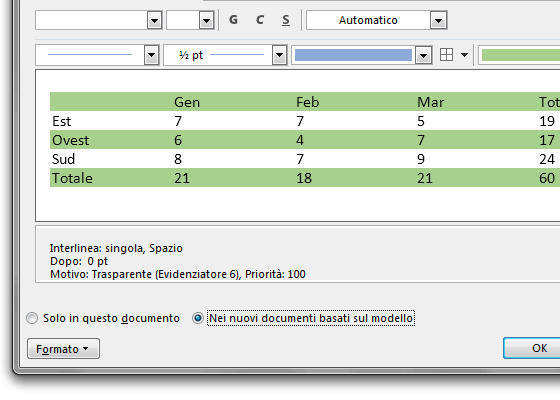Toggle bold formatting with the G button

pos(233,20)
